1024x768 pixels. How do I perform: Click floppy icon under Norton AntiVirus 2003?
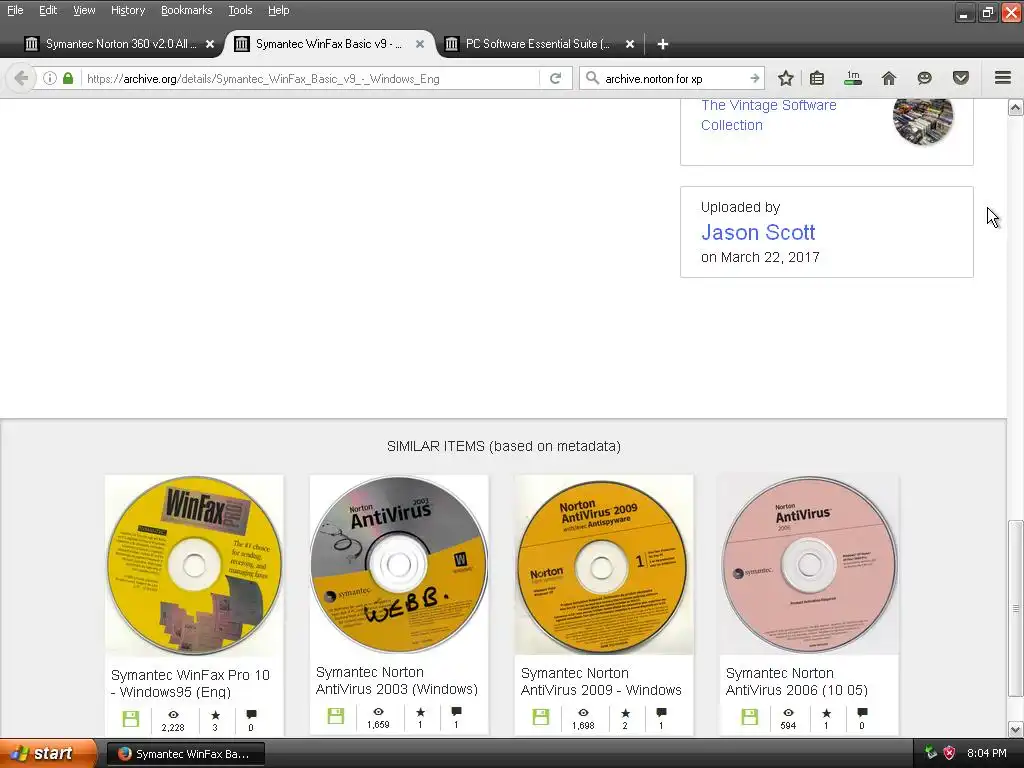(336, 716)
